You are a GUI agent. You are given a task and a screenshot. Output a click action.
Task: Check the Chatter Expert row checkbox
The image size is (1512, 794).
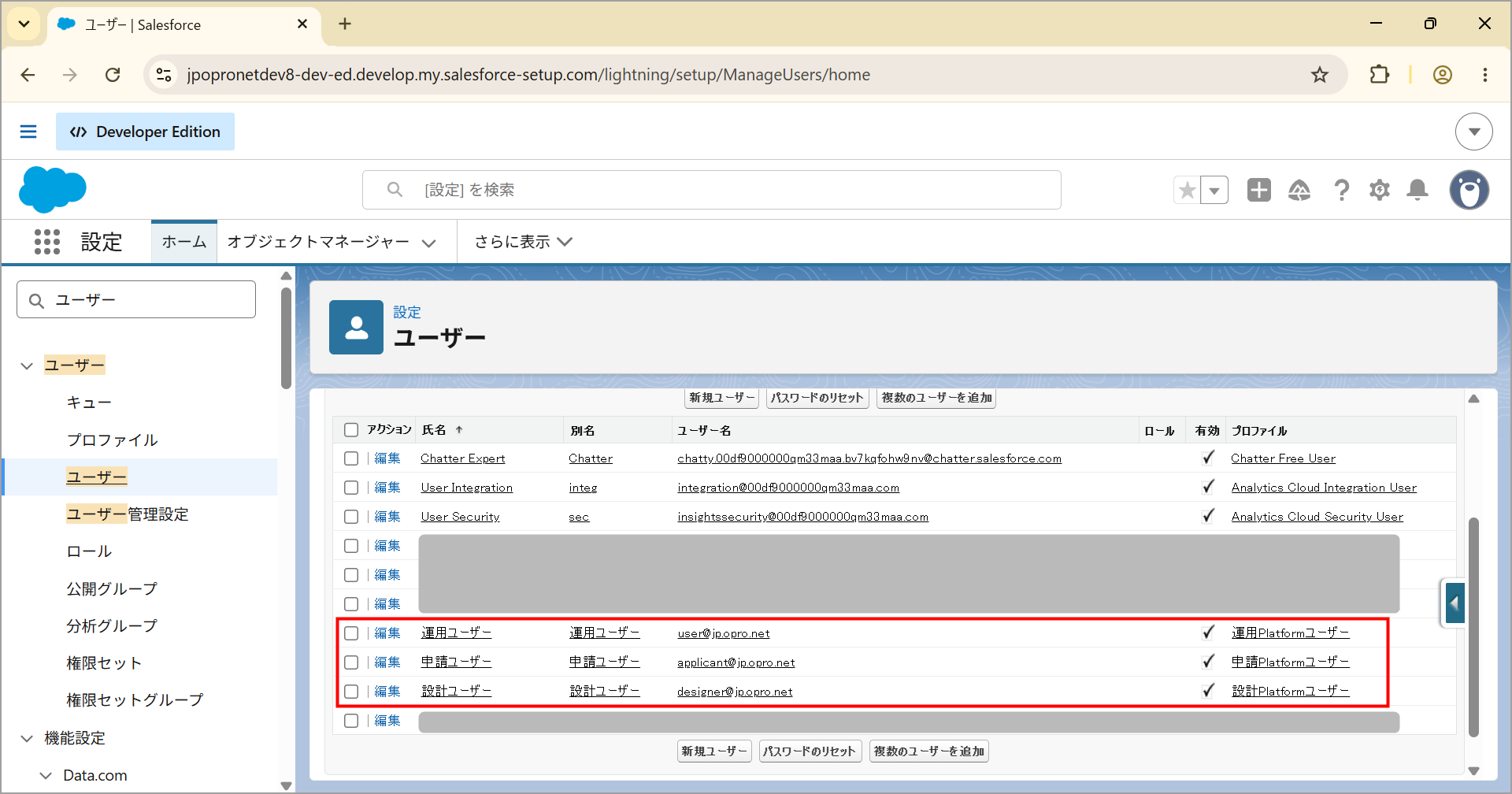pos(351,458)
